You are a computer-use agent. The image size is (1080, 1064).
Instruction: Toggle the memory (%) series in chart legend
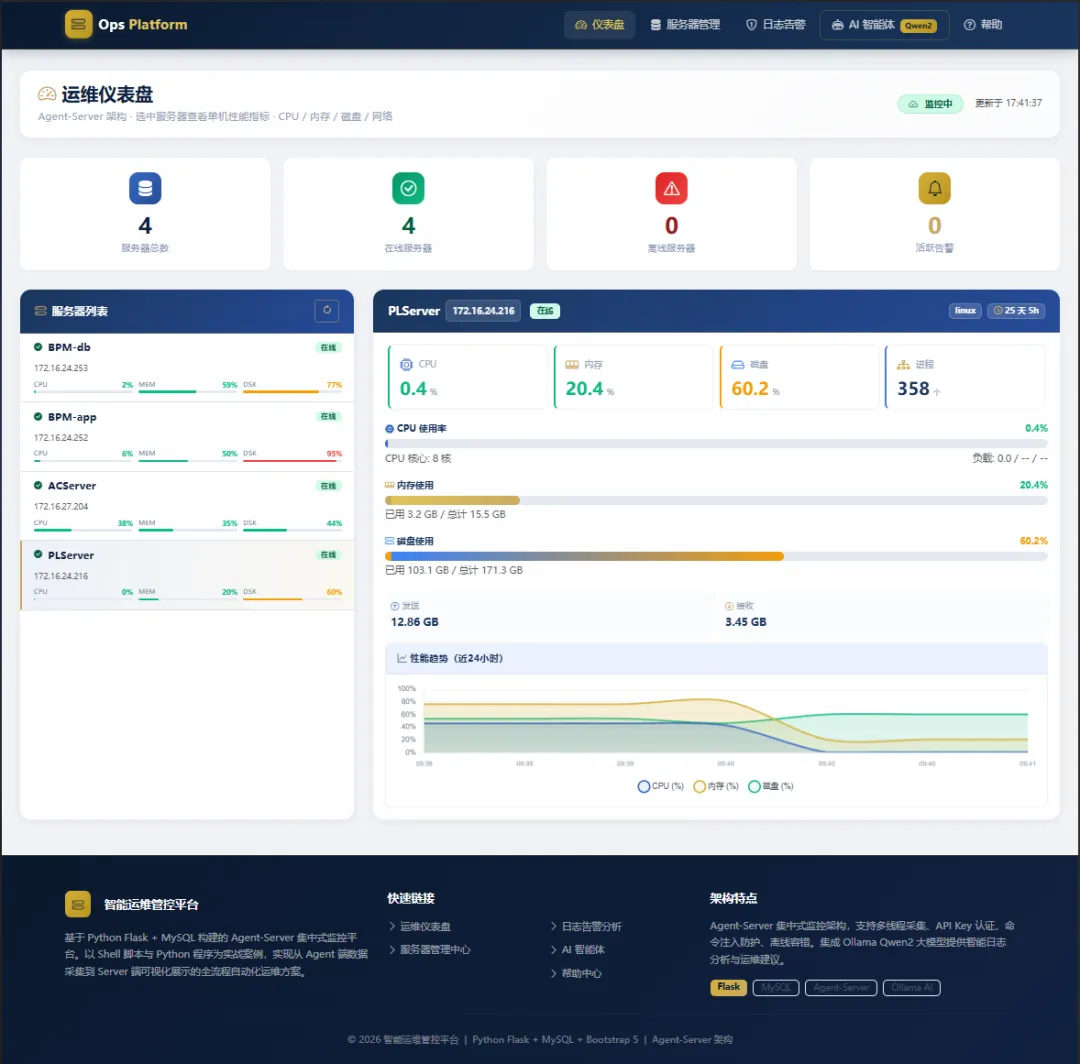point(716,786)
